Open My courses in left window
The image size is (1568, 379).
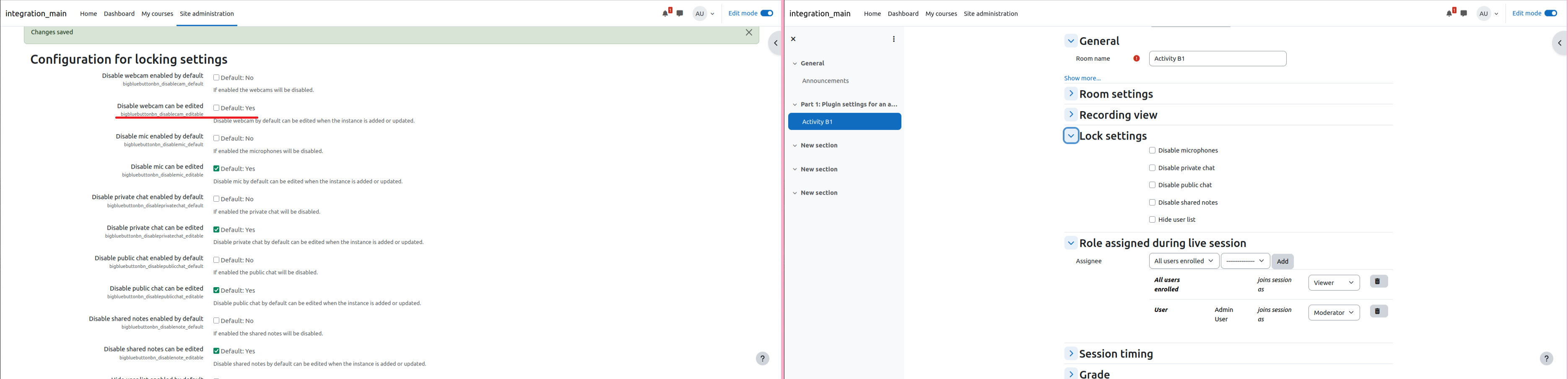tap(157, 13)
